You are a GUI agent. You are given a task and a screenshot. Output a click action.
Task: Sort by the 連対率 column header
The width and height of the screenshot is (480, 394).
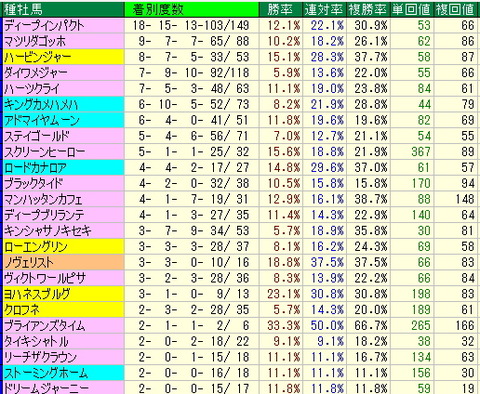tap(323, 9)
